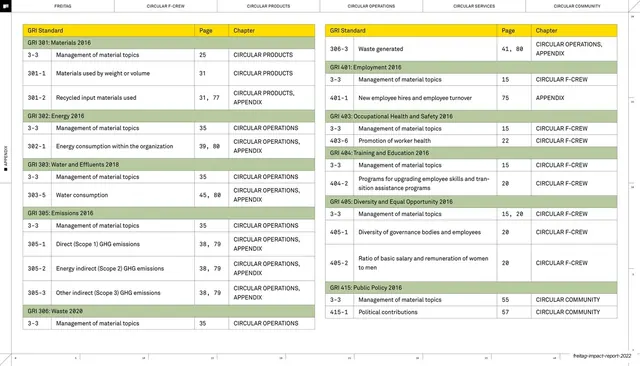The image size is (640, 366).
Task: Click the '57' page cell
Action: point(514,312)
